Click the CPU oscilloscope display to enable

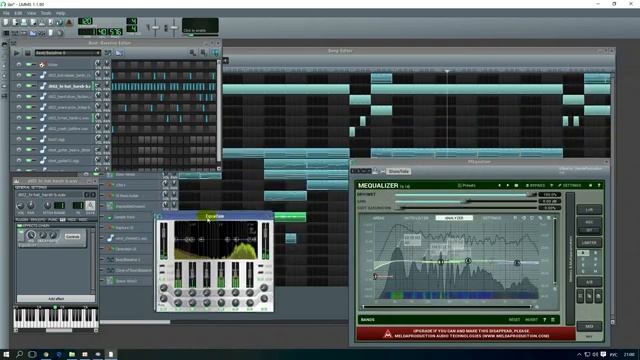(x=200, y=26)
